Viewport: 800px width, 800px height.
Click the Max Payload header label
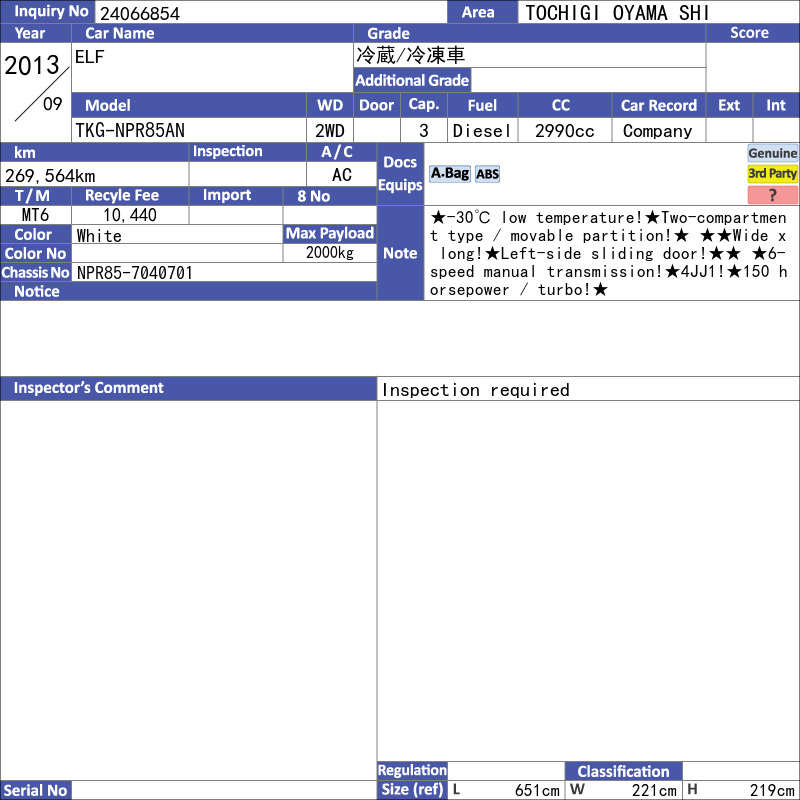pos(330,233)
